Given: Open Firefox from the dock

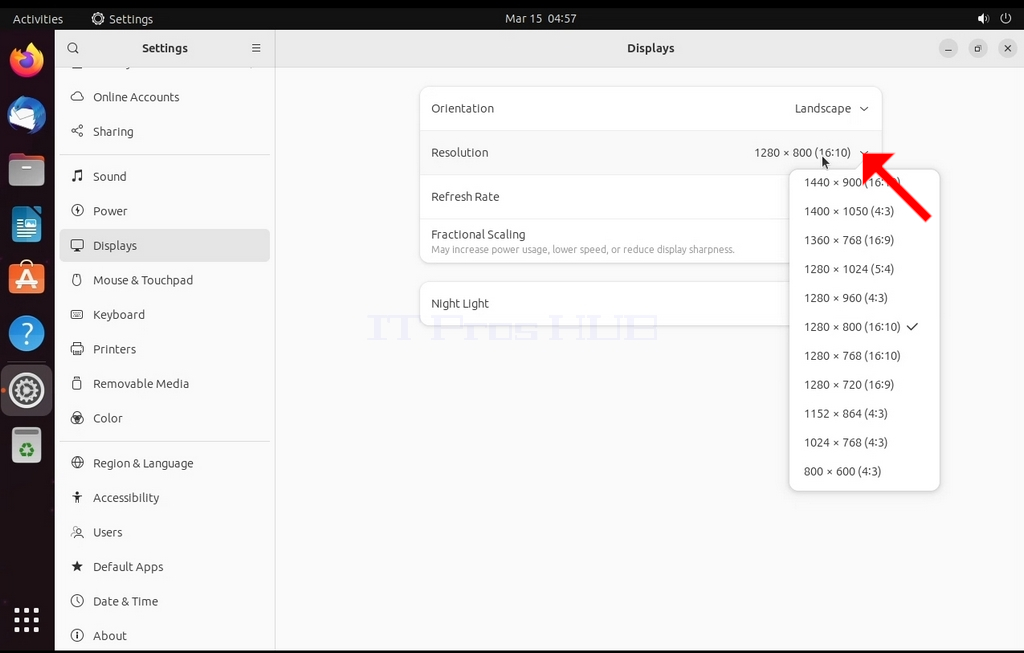Looking at the screenshot, I should (x=27, y=61).
